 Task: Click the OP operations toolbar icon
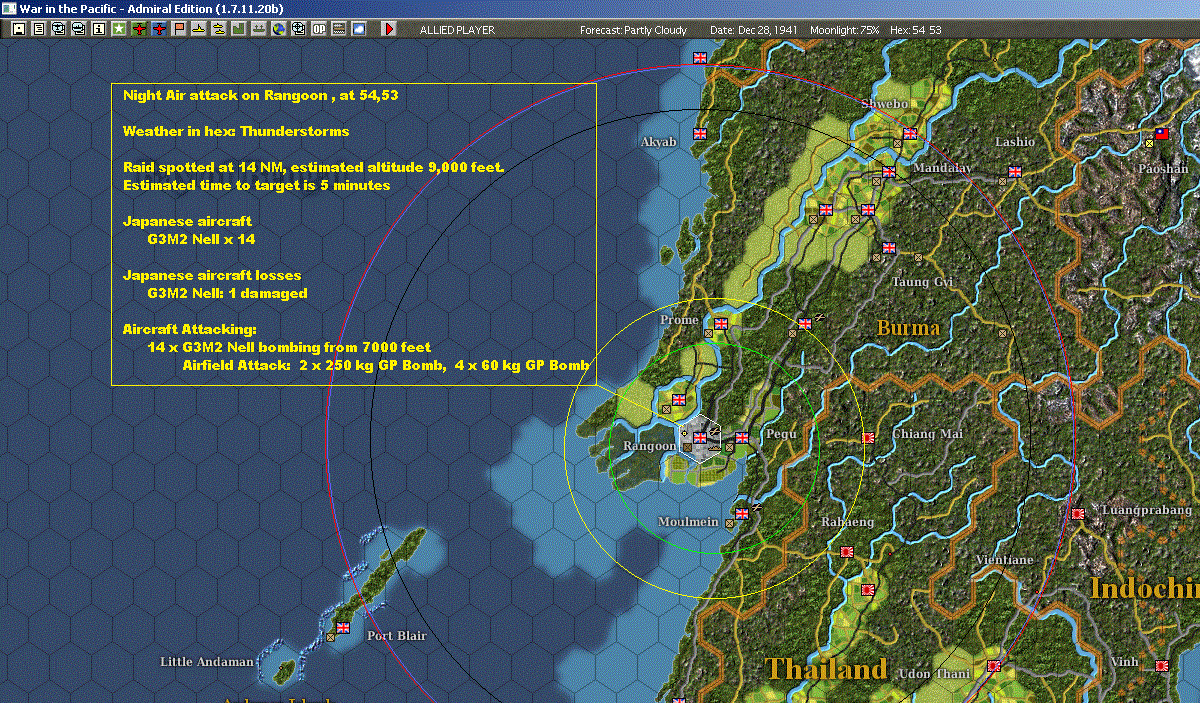(318, 29)
